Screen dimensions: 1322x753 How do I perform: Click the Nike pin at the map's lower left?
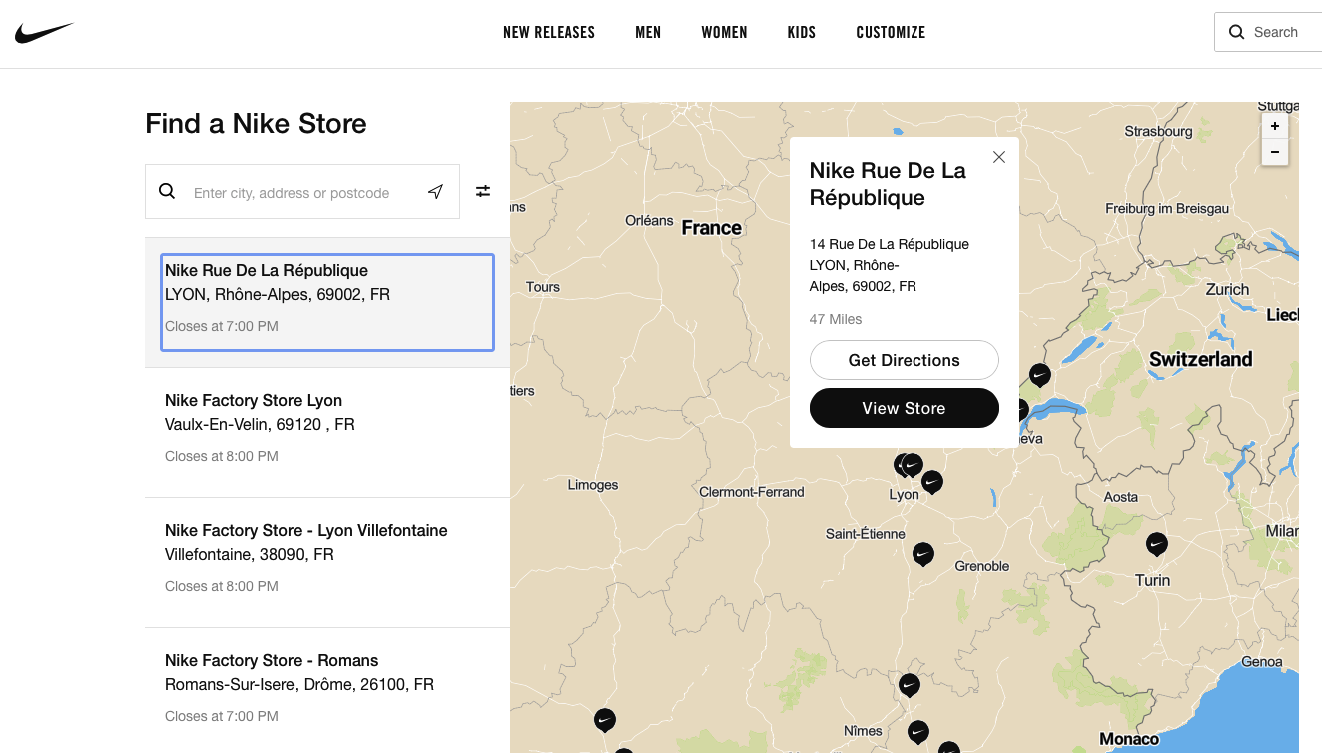point(605,720)
